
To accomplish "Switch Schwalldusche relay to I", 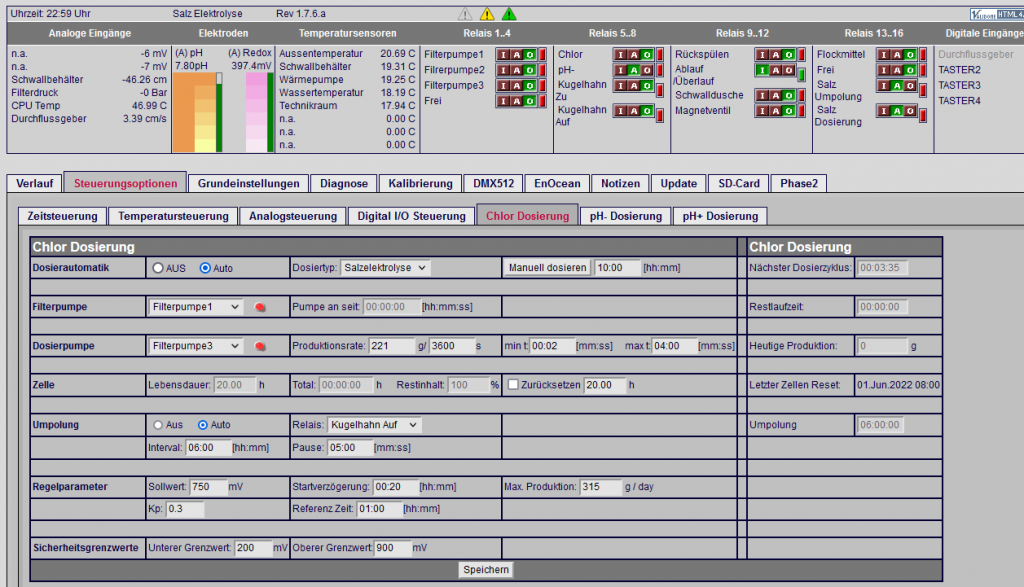I will pos(763,95).
